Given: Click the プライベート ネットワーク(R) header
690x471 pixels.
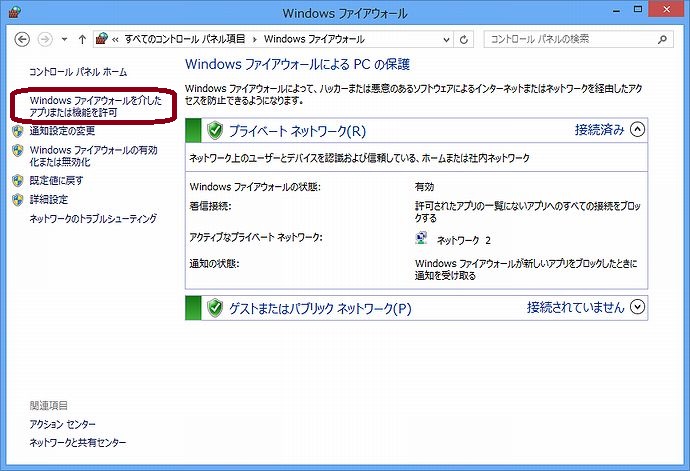Looking at the screenshot, I should (297, 131).
